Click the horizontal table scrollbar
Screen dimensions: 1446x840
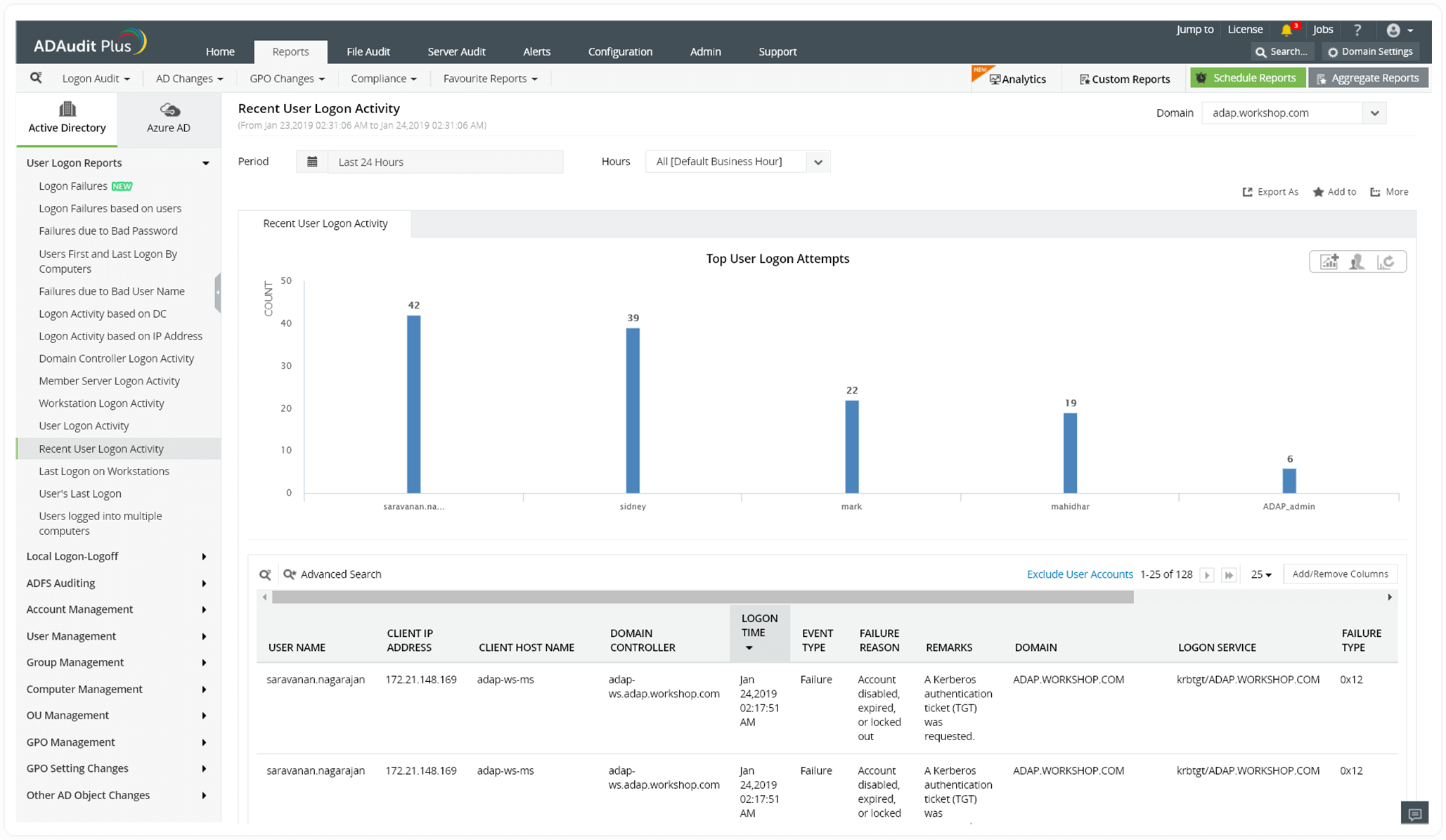[702, 597]
